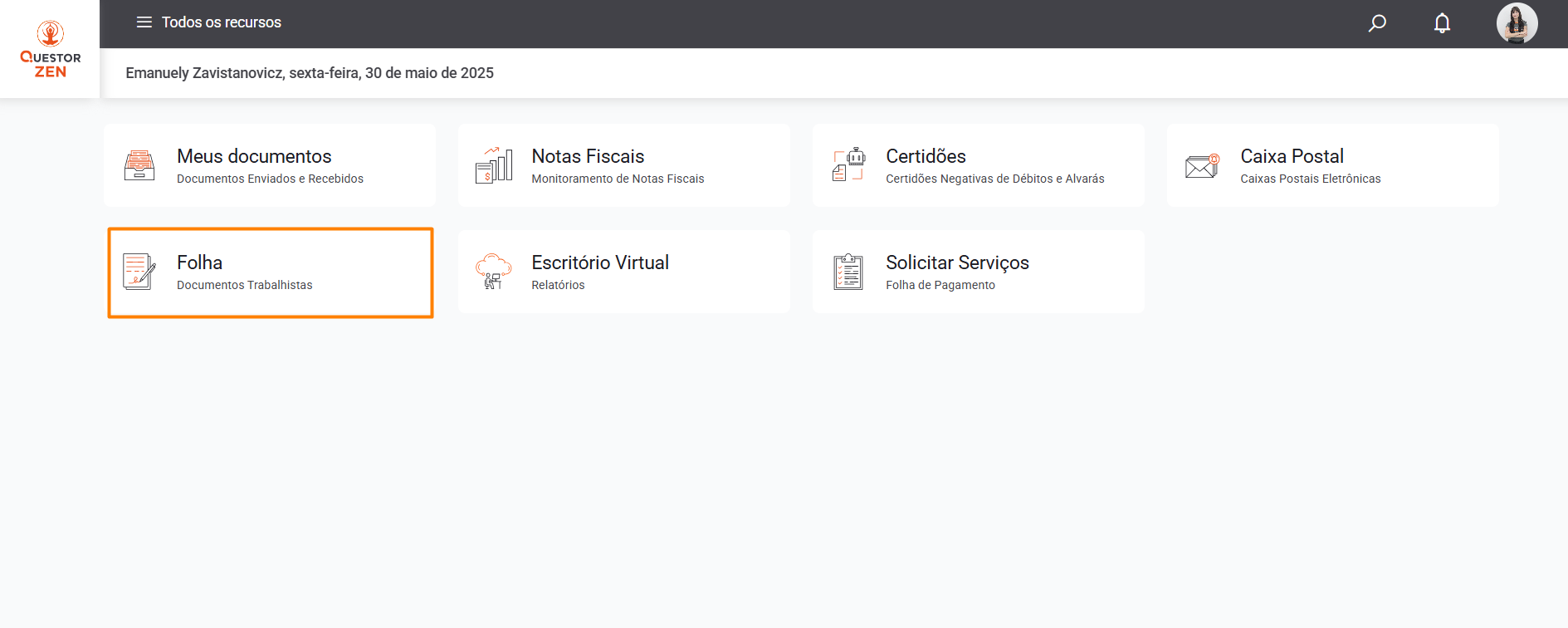The image size is (1568, 628).
Task: Open the Escritório Virtual title
Action: 600,262
